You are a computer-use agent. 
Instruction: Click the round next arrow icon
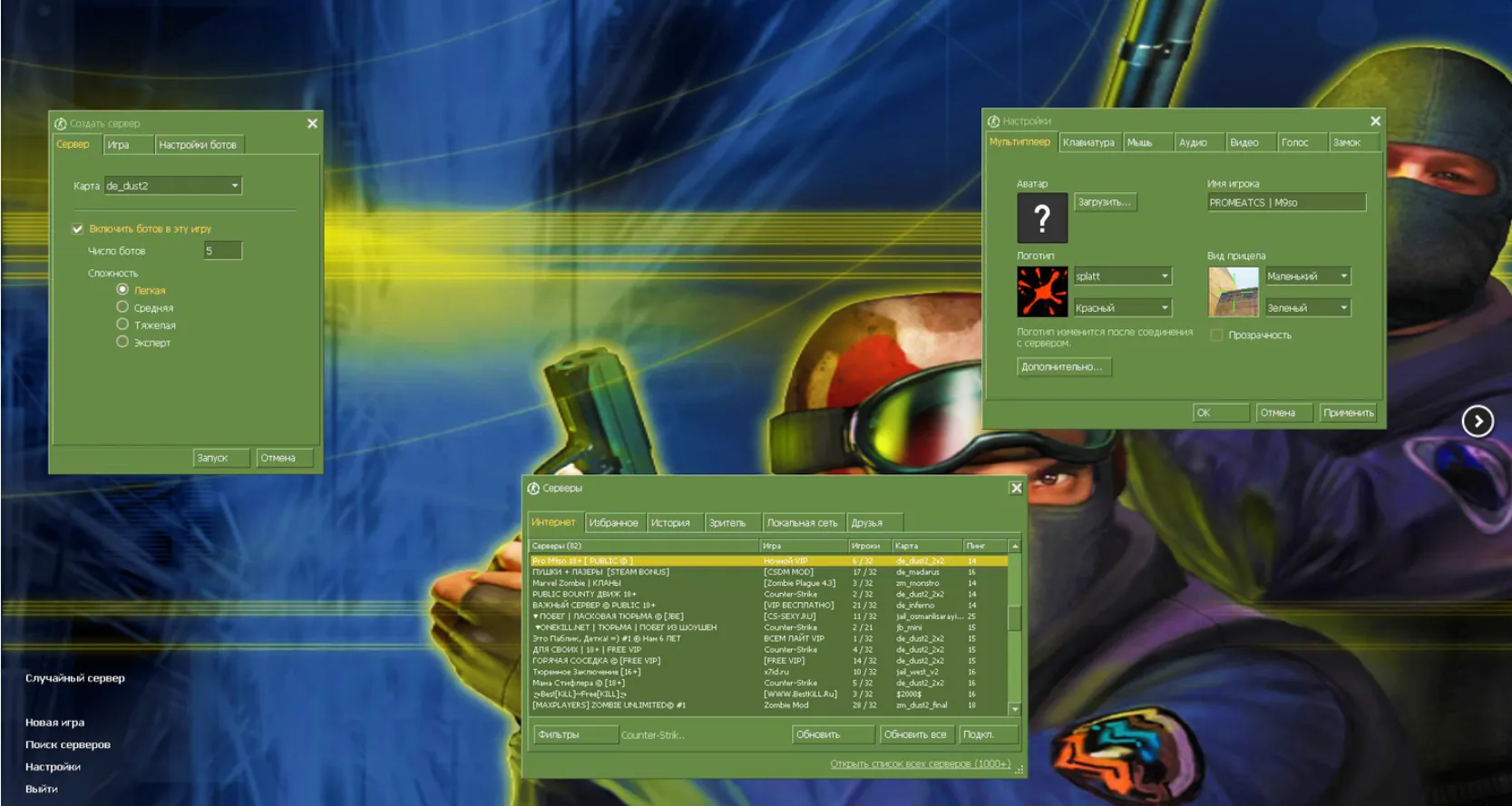click(x=1477, y=421)
